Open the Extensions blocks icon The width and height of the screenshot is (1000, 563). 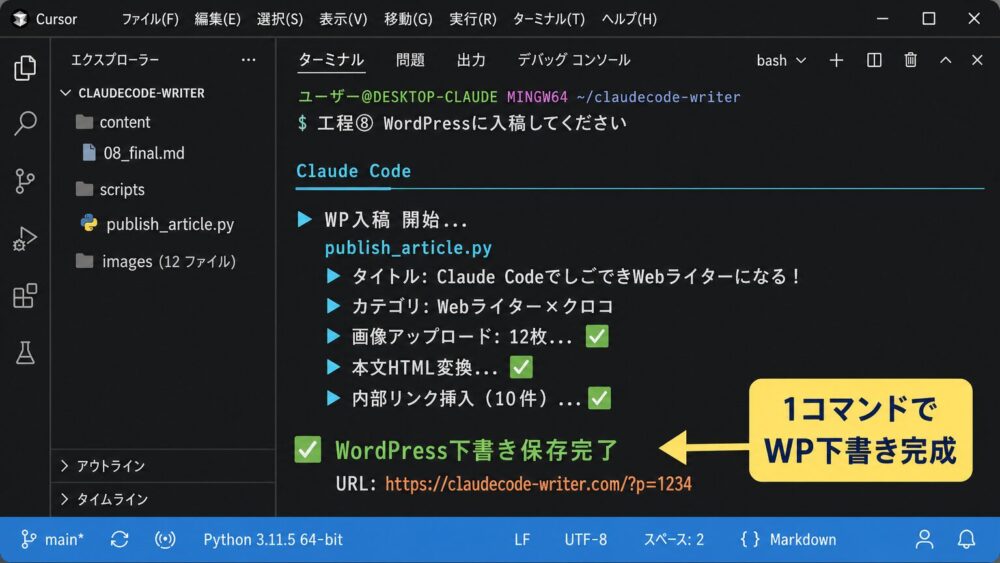click(25, 296)
